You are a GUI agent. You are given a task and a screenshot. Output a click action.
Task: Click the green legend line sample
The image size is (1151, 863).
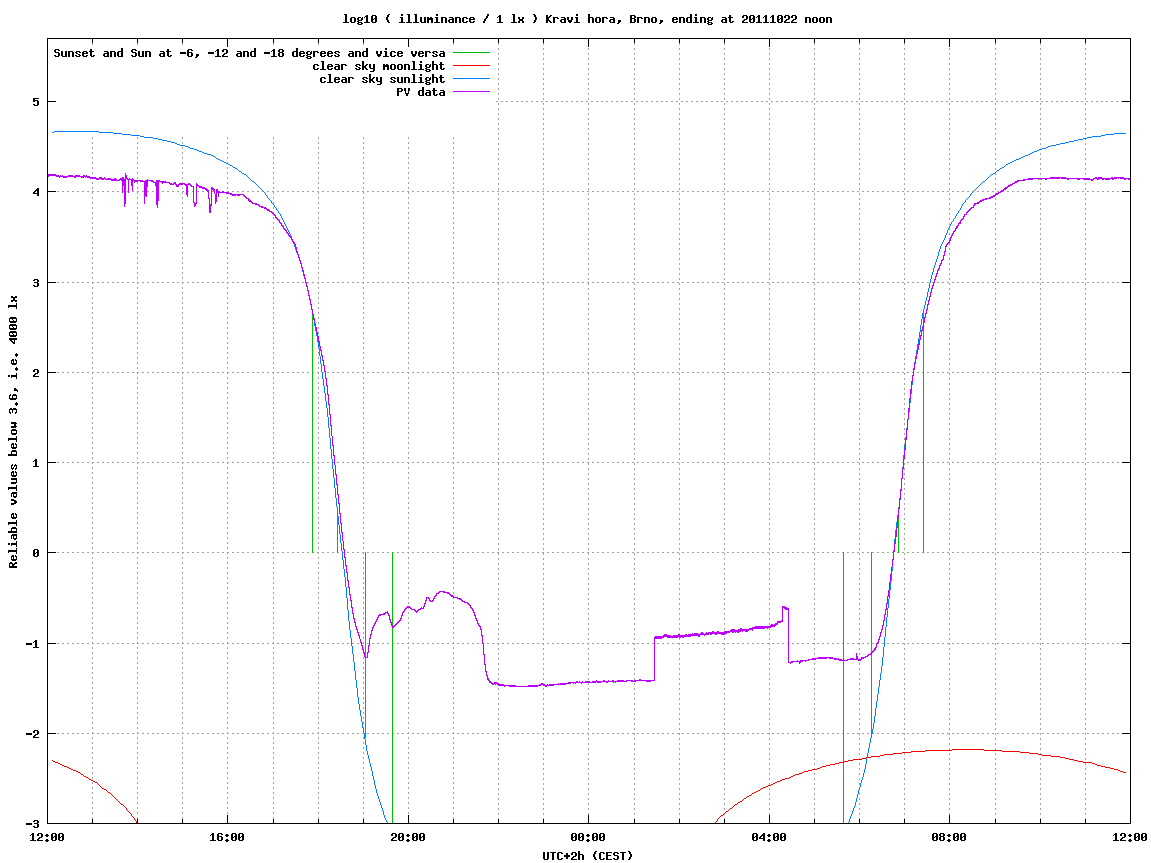click(471, 53)
